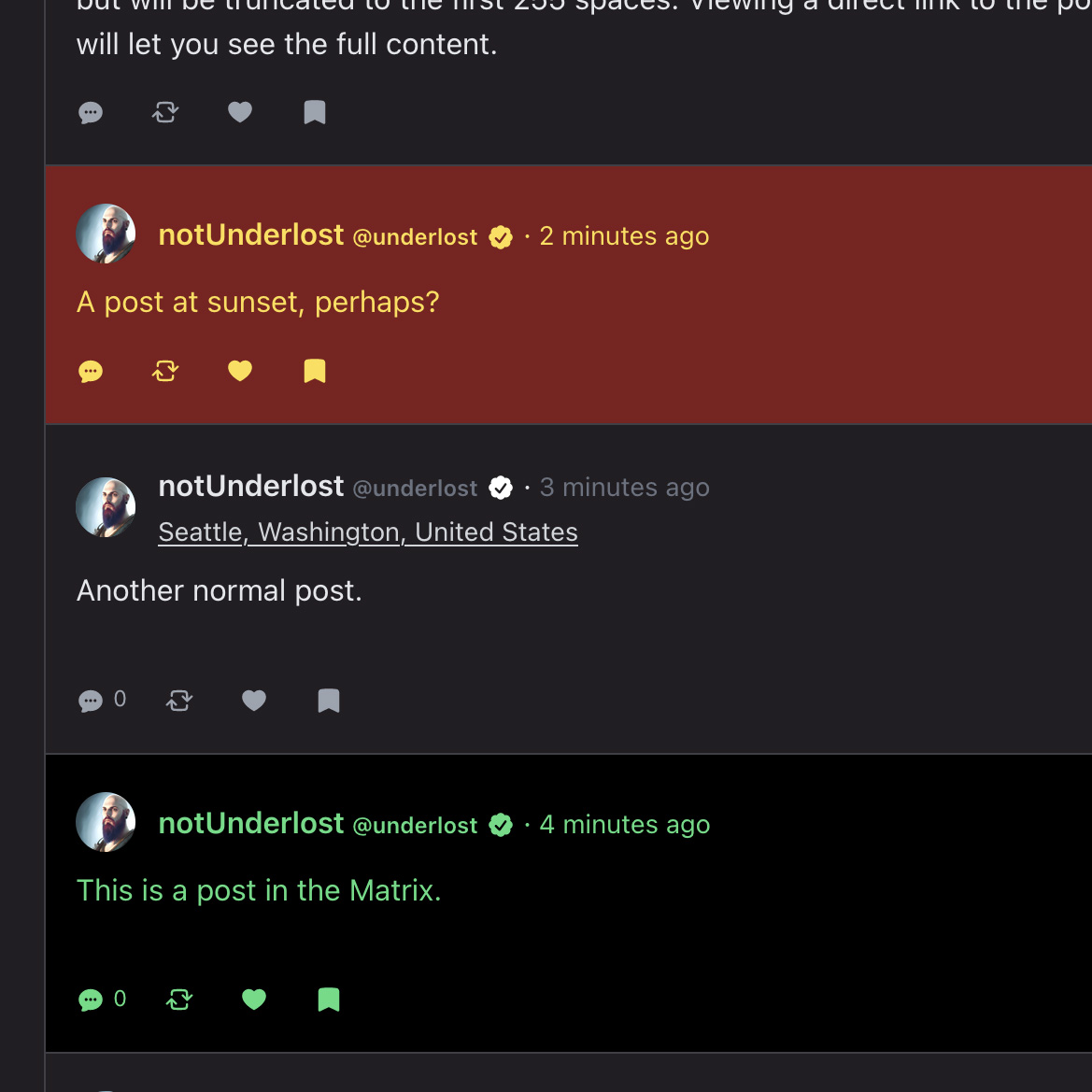The height and width of the screenshot is (1092, 1092).
Task: Open the '2 minutes ago' timestamp link
Action: (624, 236)
